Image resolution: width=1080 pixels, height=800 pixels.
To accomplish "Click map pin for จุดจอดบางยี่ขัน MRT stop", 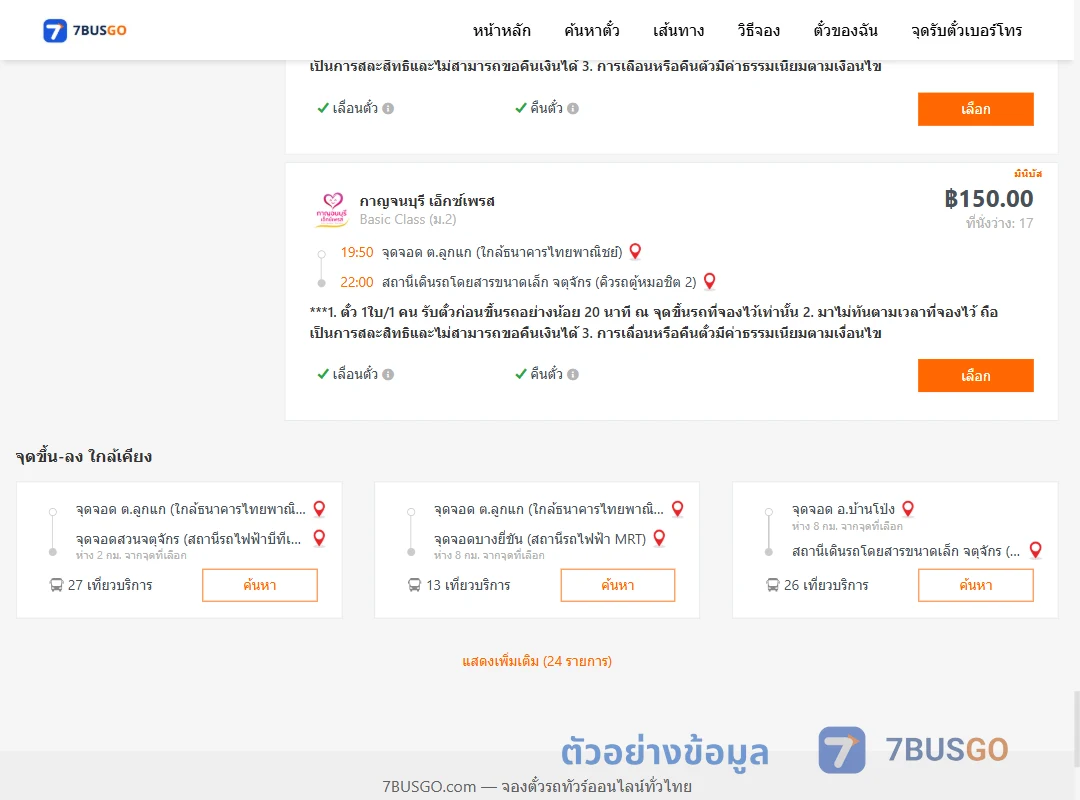I will [x=659, y=538].
